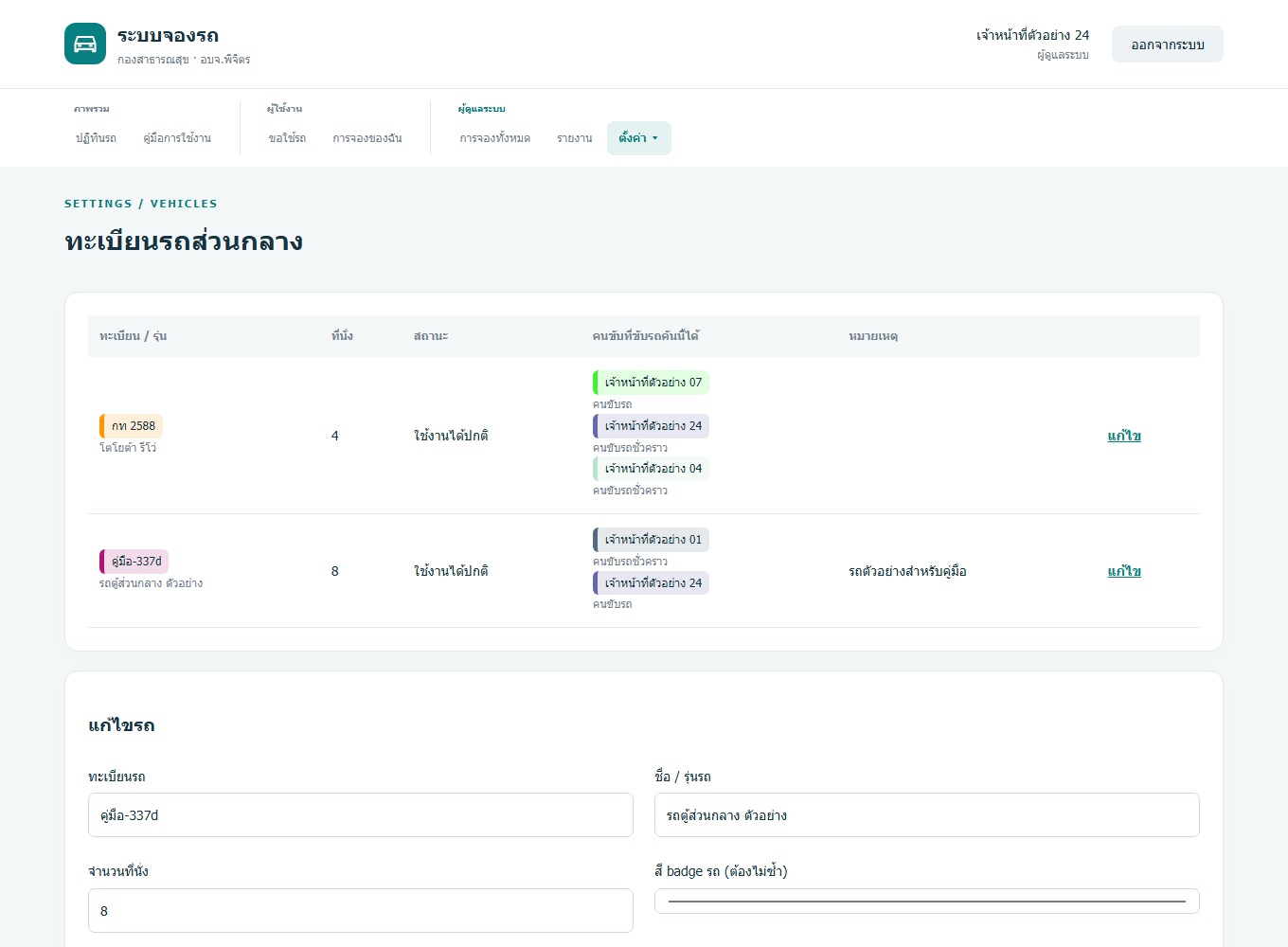This screenshot has height=947, width=1288.
Task: Click the สถานะ column header
Action: click(431, 336)
